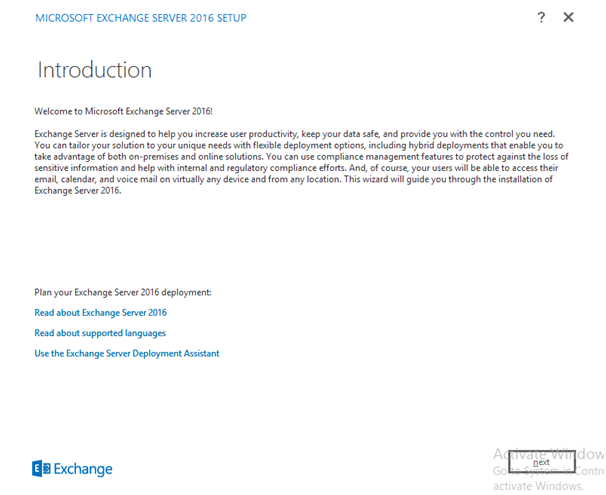This screenshot has height=495, width=606.
Task: Click the Introduction heading
Action: [x=95, y=70]
